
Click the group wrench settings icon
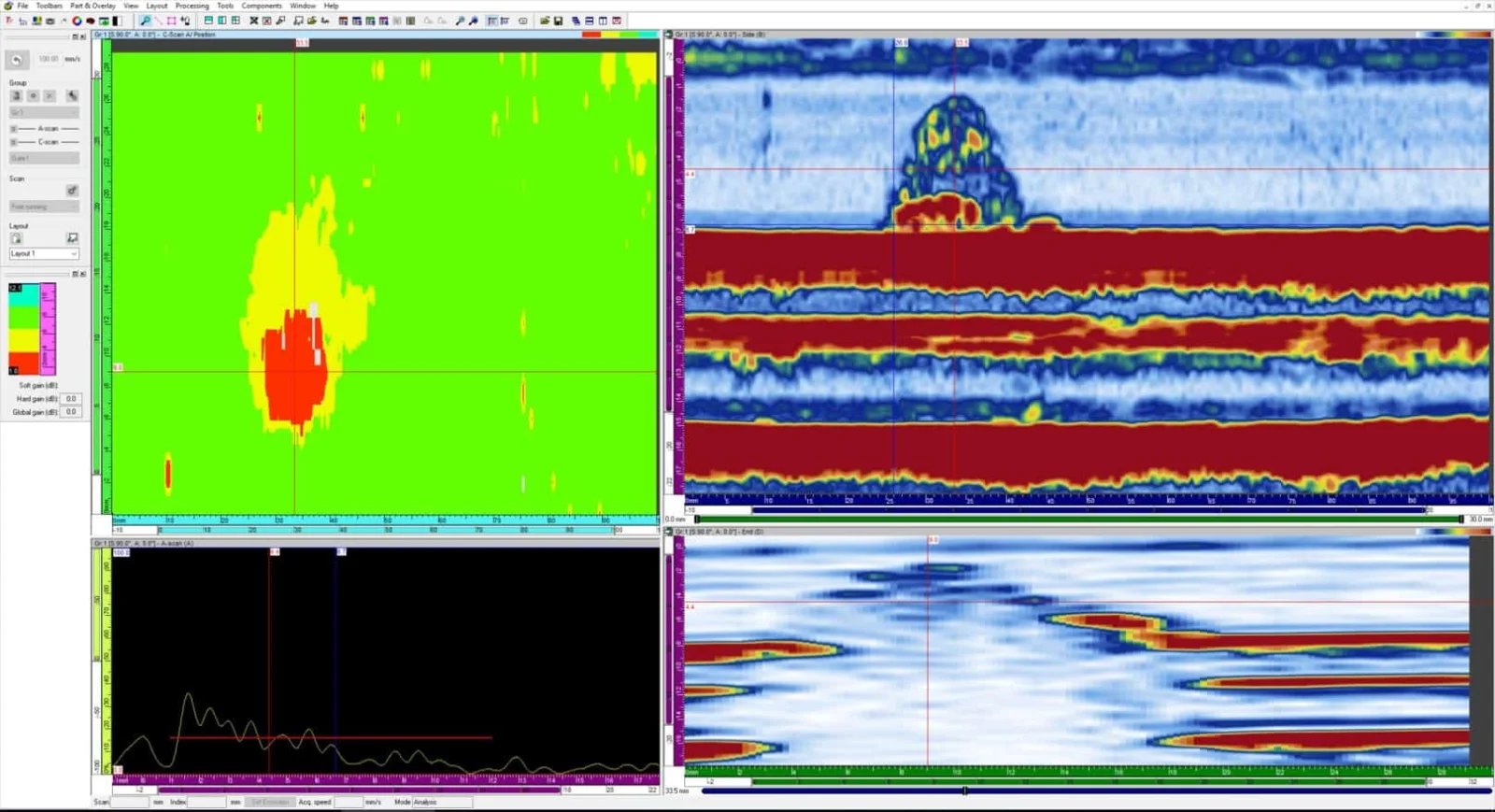pos(72,95)
